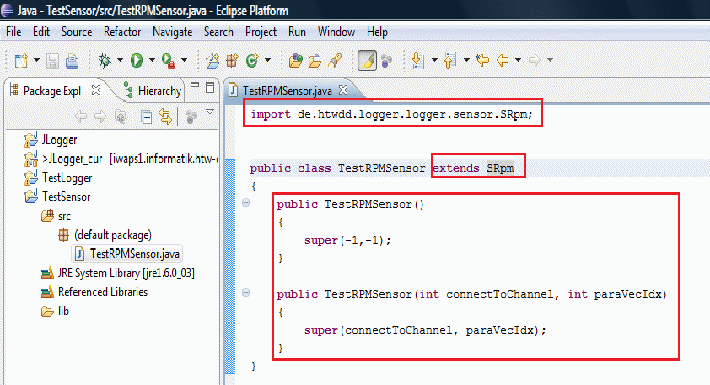Viewport: 710px width, 385px height.
Task: Click the icon next to Mark Occurrences
Action: [386, 61]
